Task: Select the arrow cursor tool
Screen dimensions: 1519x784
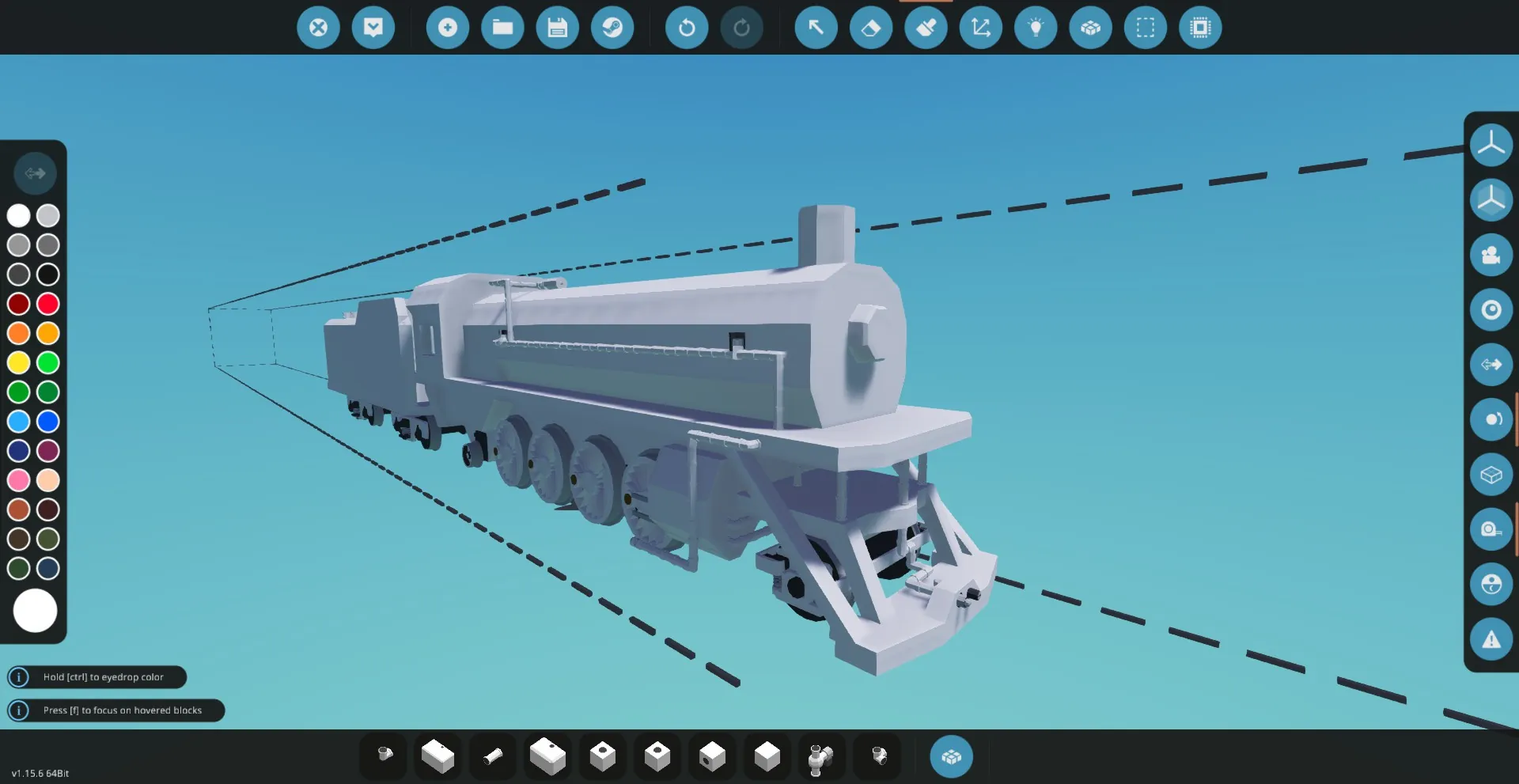Action: point(816,28)
